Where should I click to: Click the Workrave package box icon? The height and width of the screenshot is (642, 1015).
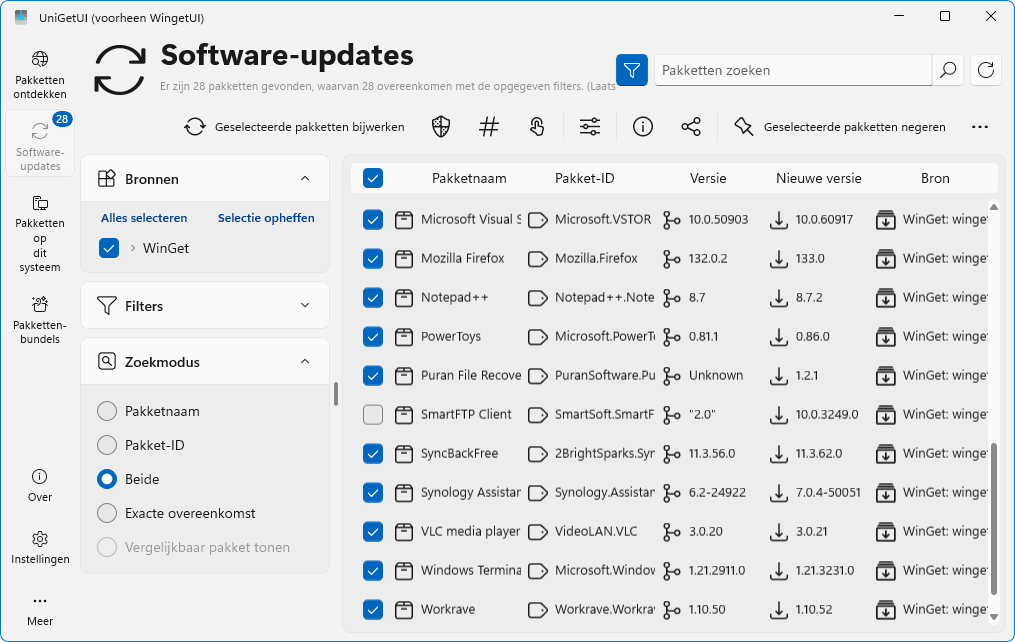404,610
